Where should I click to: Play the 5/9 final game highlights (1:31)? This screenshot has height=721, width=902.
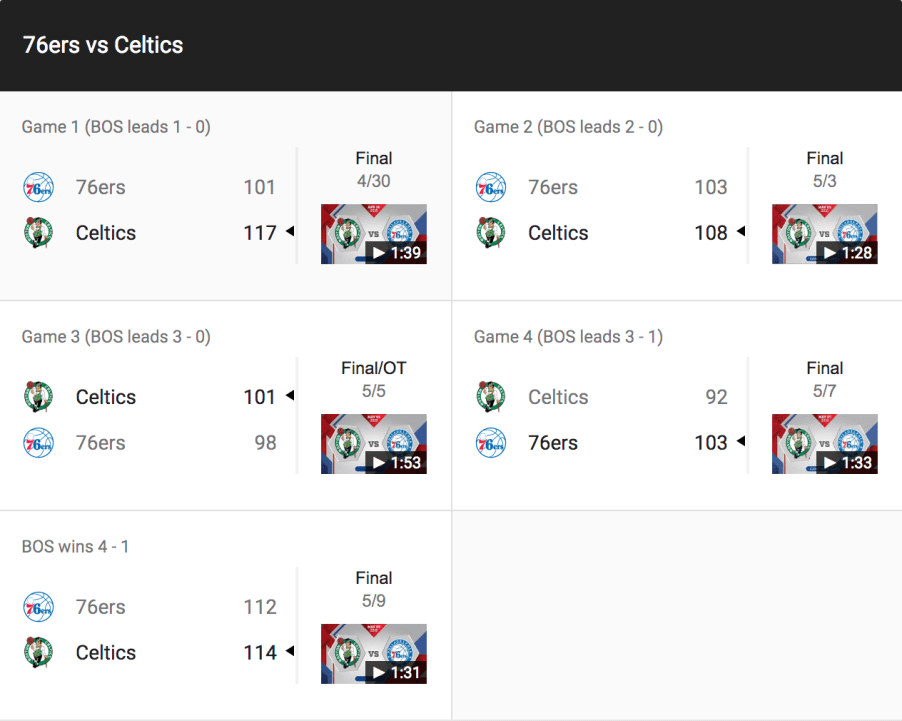pyautogui.click(x=373, y=654)
